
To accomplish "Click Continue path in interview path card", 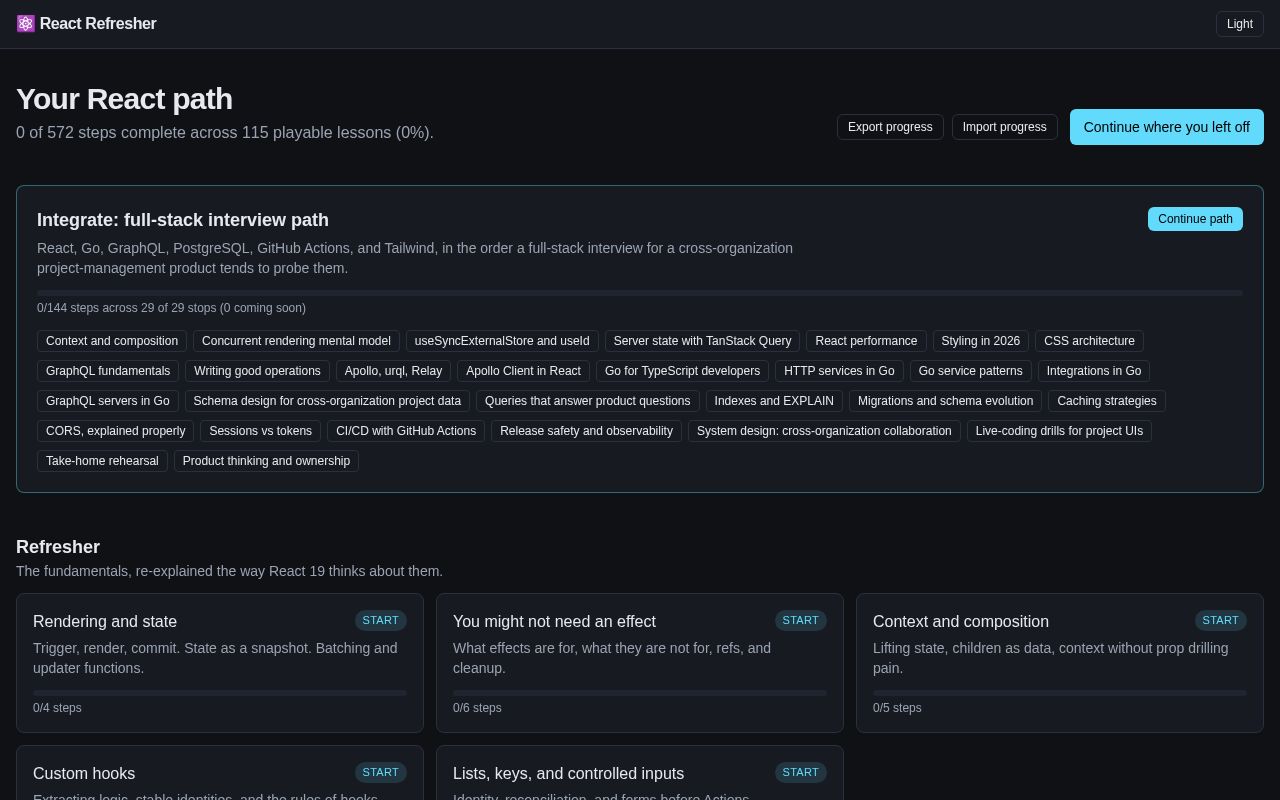I will [1195, 219].
